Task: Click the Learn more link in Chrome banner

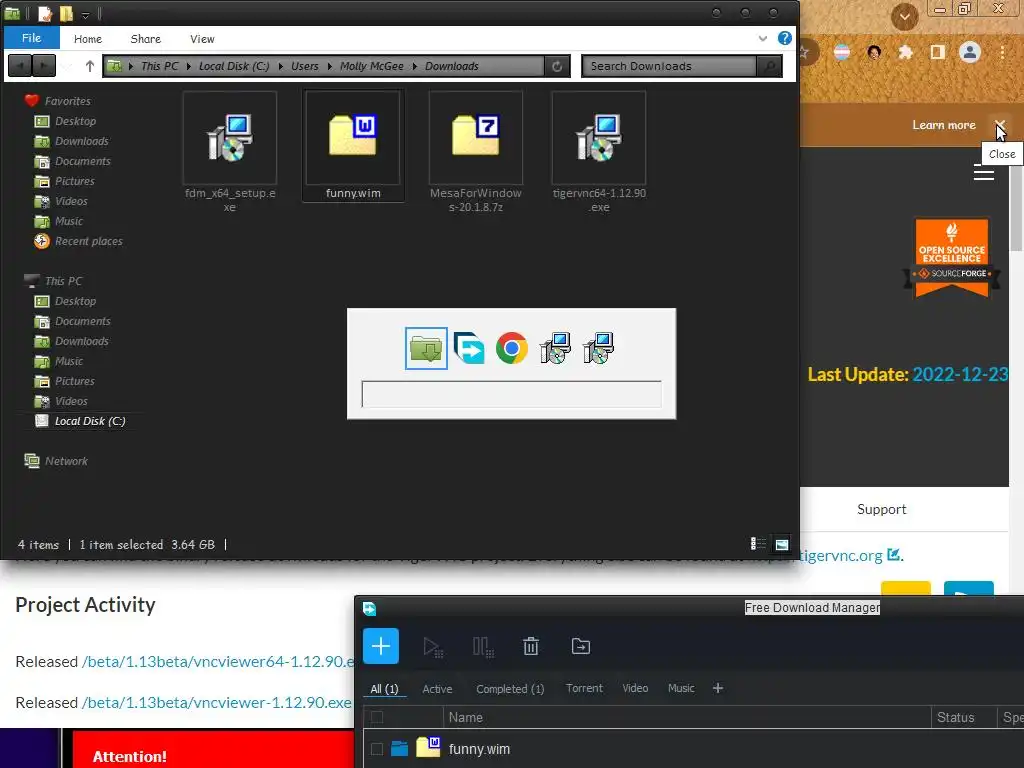Action: point(944,125)
